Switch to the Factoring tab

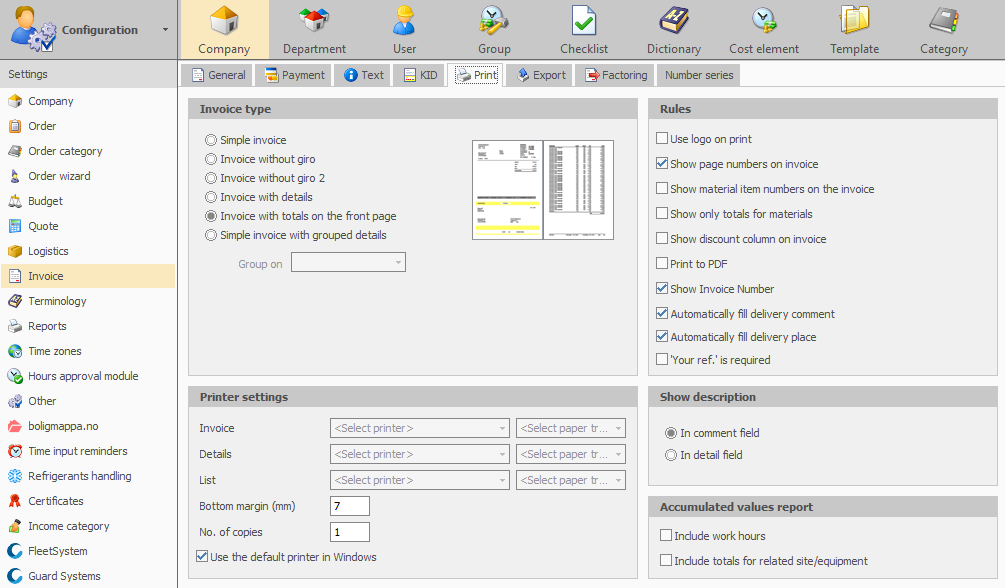[615, 75]
